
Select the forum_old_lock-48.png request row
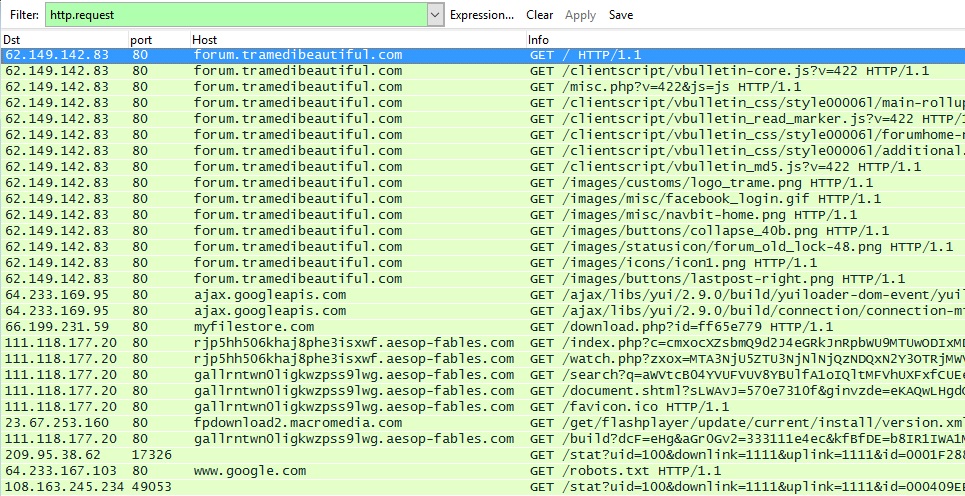(x=482, y=247)
